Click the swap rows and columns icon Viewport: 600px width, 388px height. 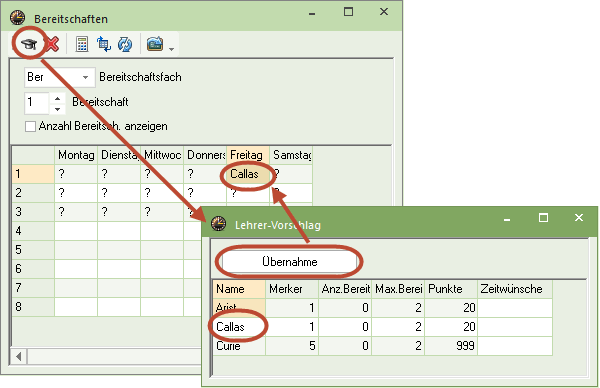[103, 44]
